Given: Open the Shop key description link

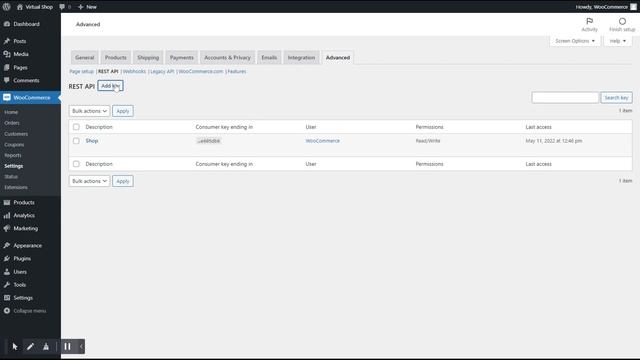Looking at the screenshot, I should coord(92,141).
